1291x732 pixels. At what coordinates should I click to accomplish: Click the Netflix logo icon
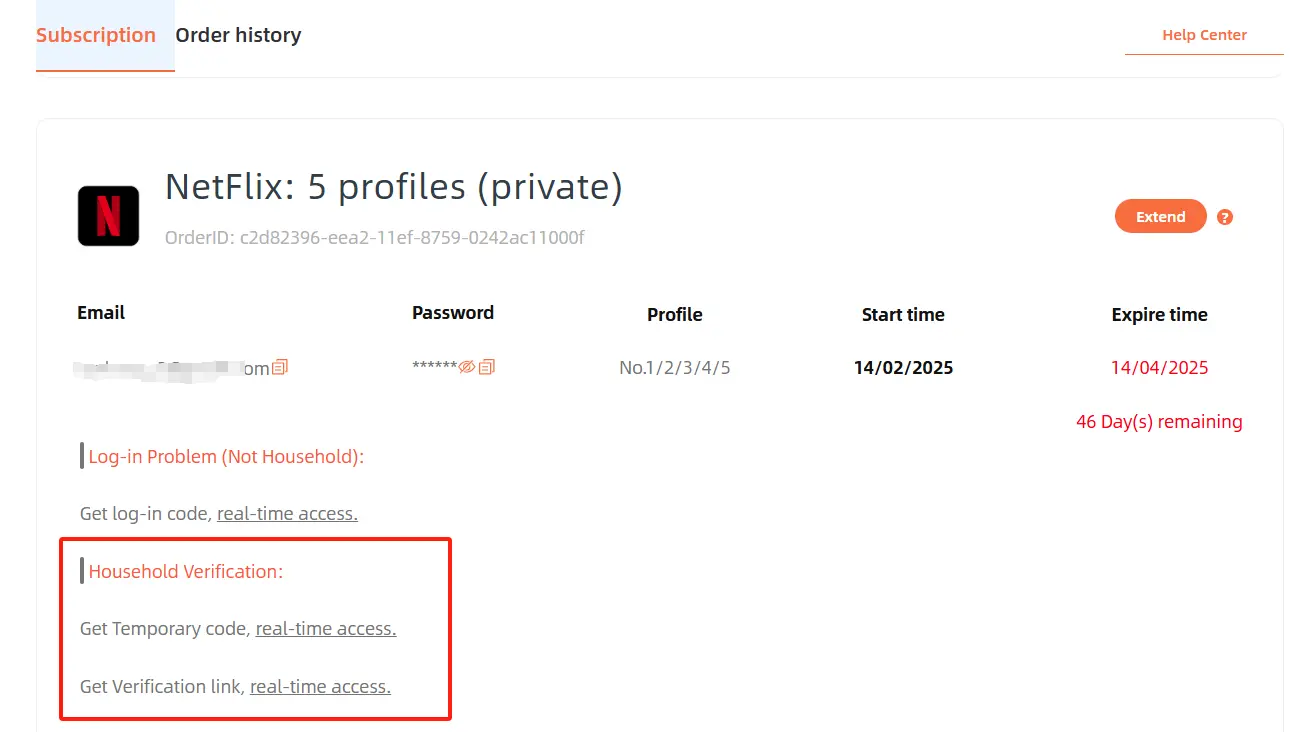point(108,216)
